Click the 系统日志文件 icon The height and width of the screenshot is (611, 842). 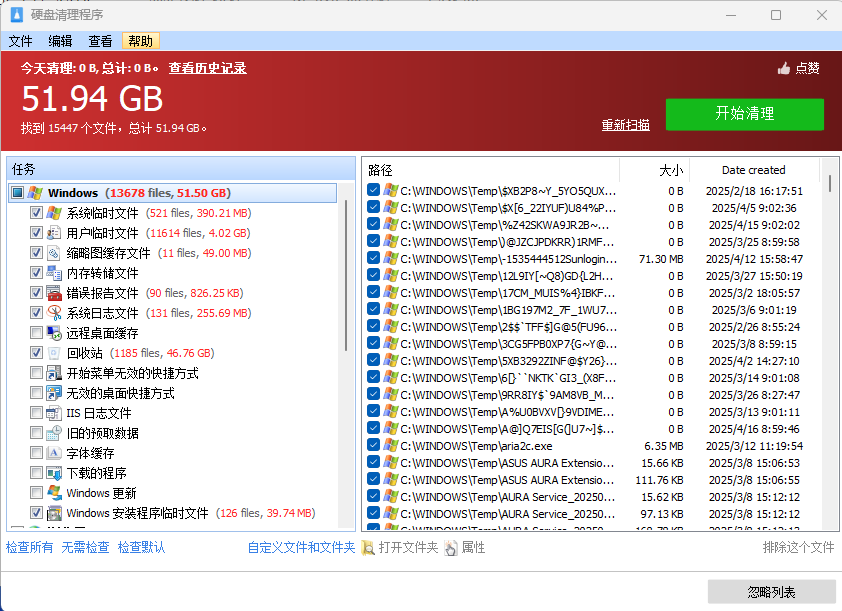[54, 313]
